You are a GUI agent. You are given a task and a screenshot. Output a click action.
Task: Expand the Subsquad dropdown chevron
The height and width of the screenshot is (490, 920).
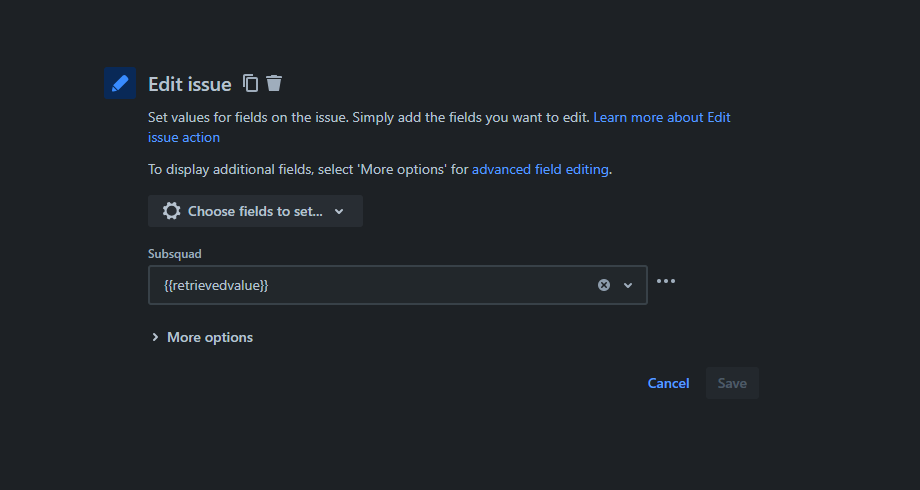pyautogui.click(x=628, y=285)
